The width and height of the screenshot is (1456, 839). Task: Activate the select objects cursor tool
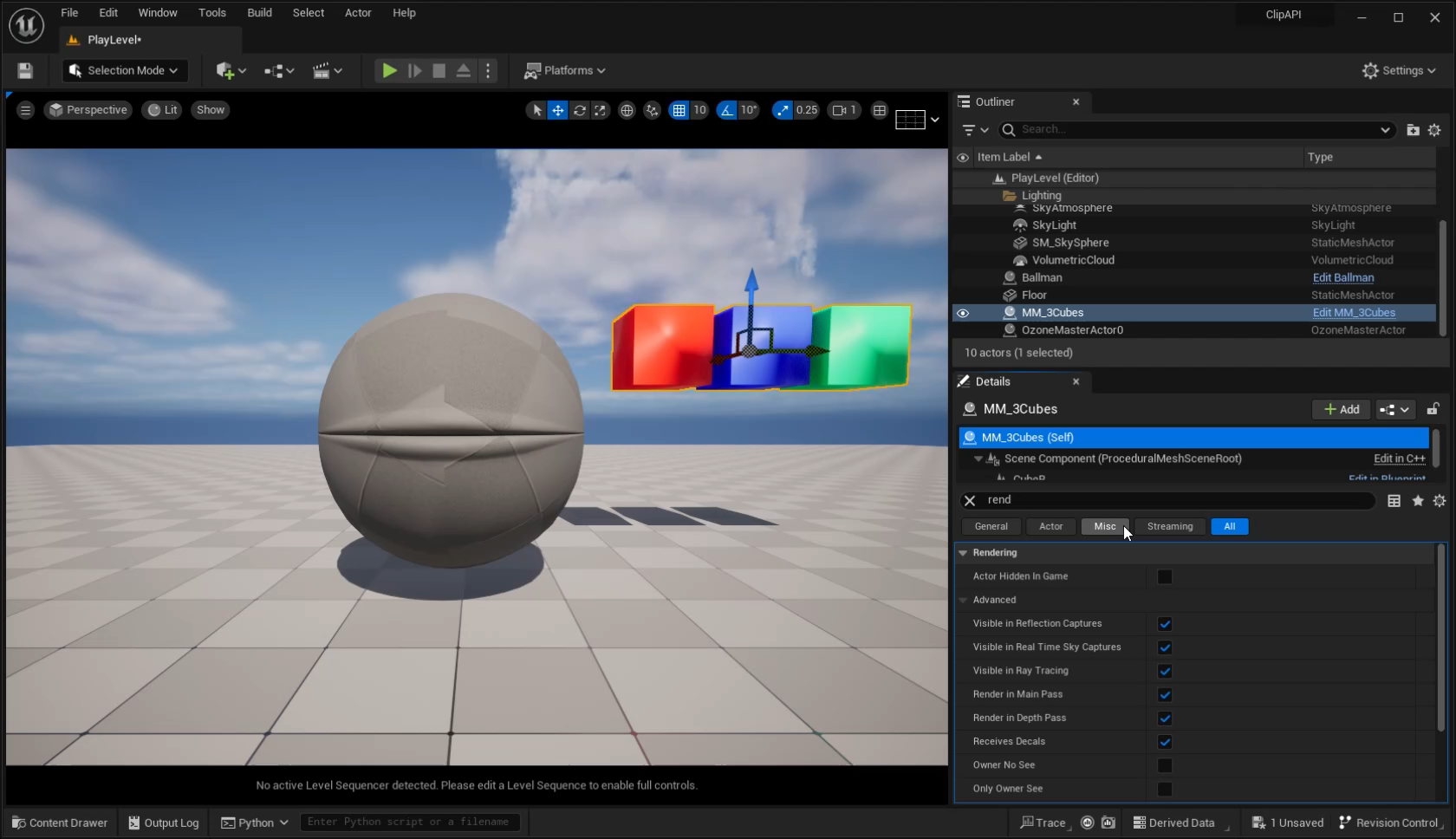tap(537, 110)
